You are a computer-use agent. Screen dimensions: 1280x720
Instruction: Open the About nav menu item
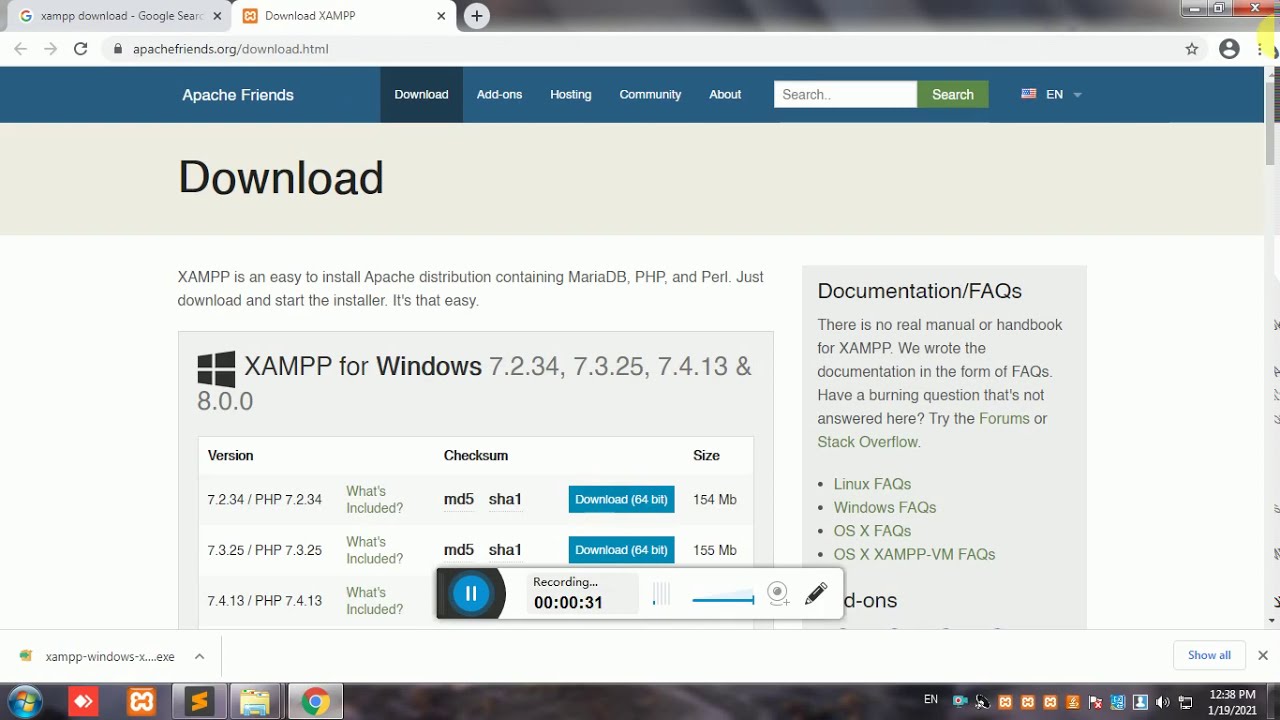coord(725,94)
